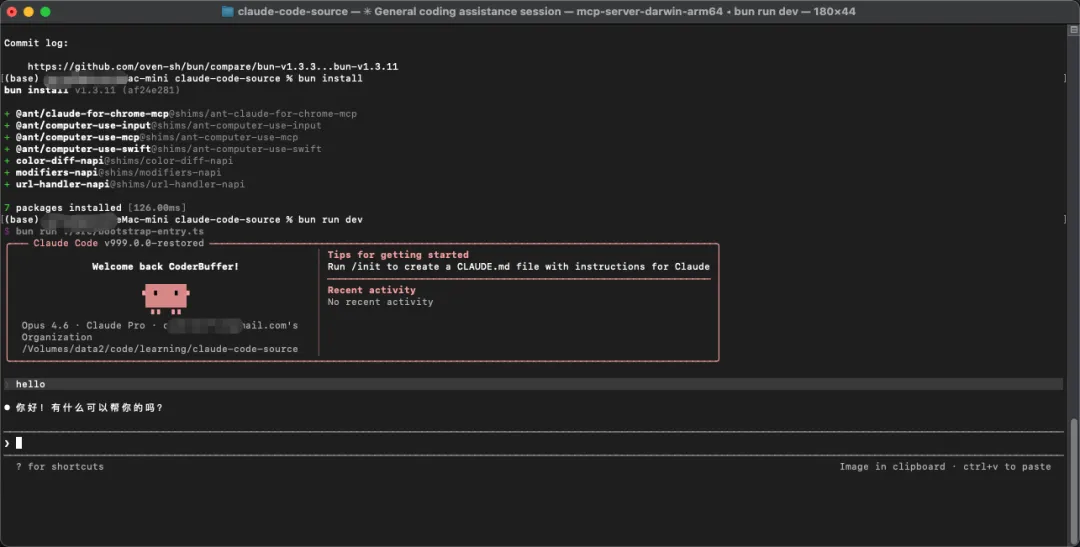This screenshot has height=547, width=1080.
Task: Click the "Commit log:" text
Action: point(36,43)
